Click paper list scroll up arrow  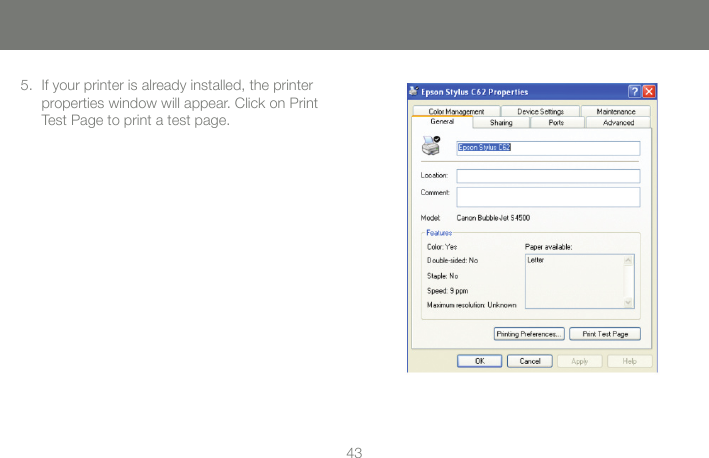[x=628, y=260]
